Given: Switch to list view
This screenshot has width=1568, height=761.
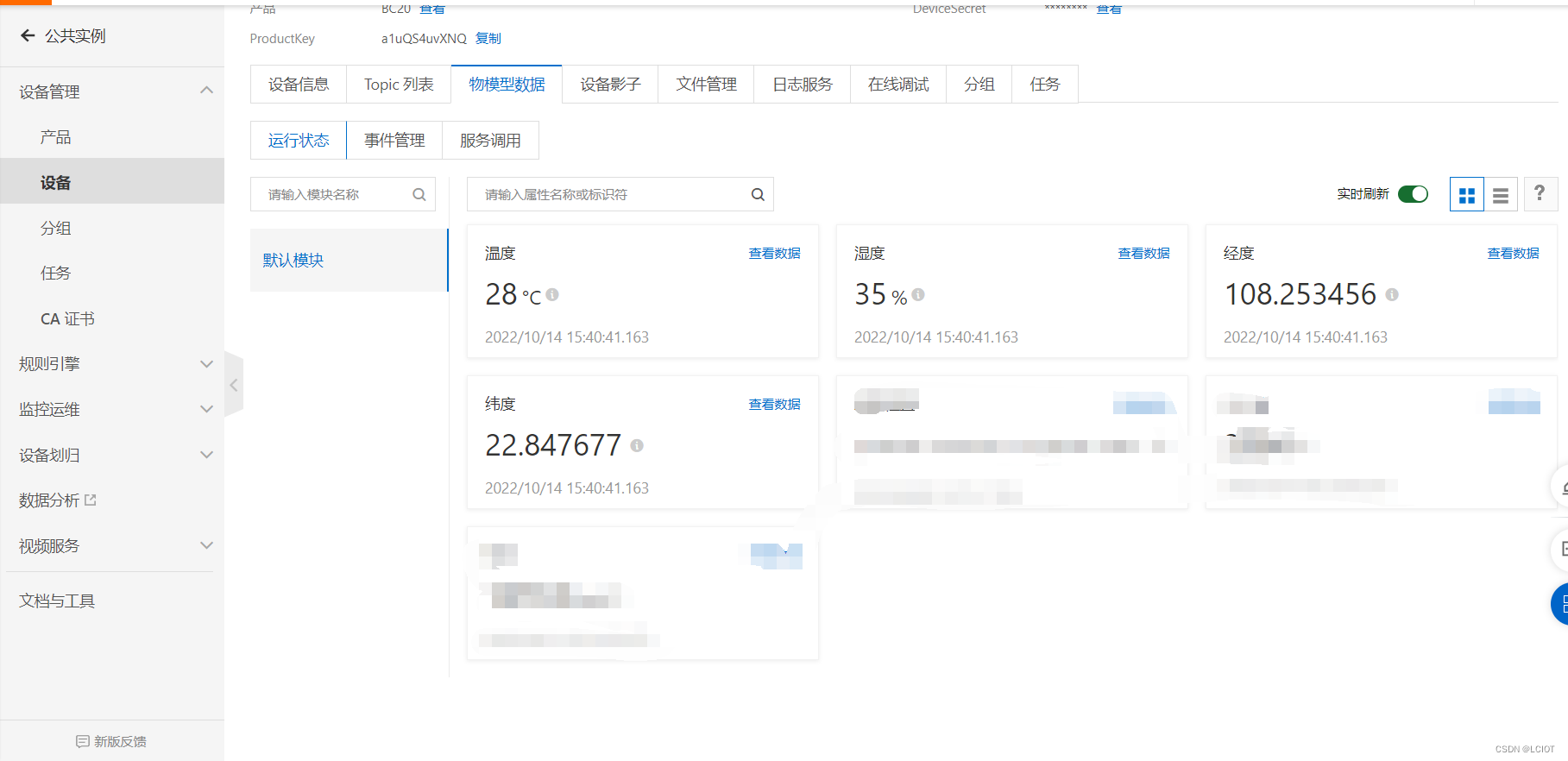Looking at the screenshot, I should 1501,195.
